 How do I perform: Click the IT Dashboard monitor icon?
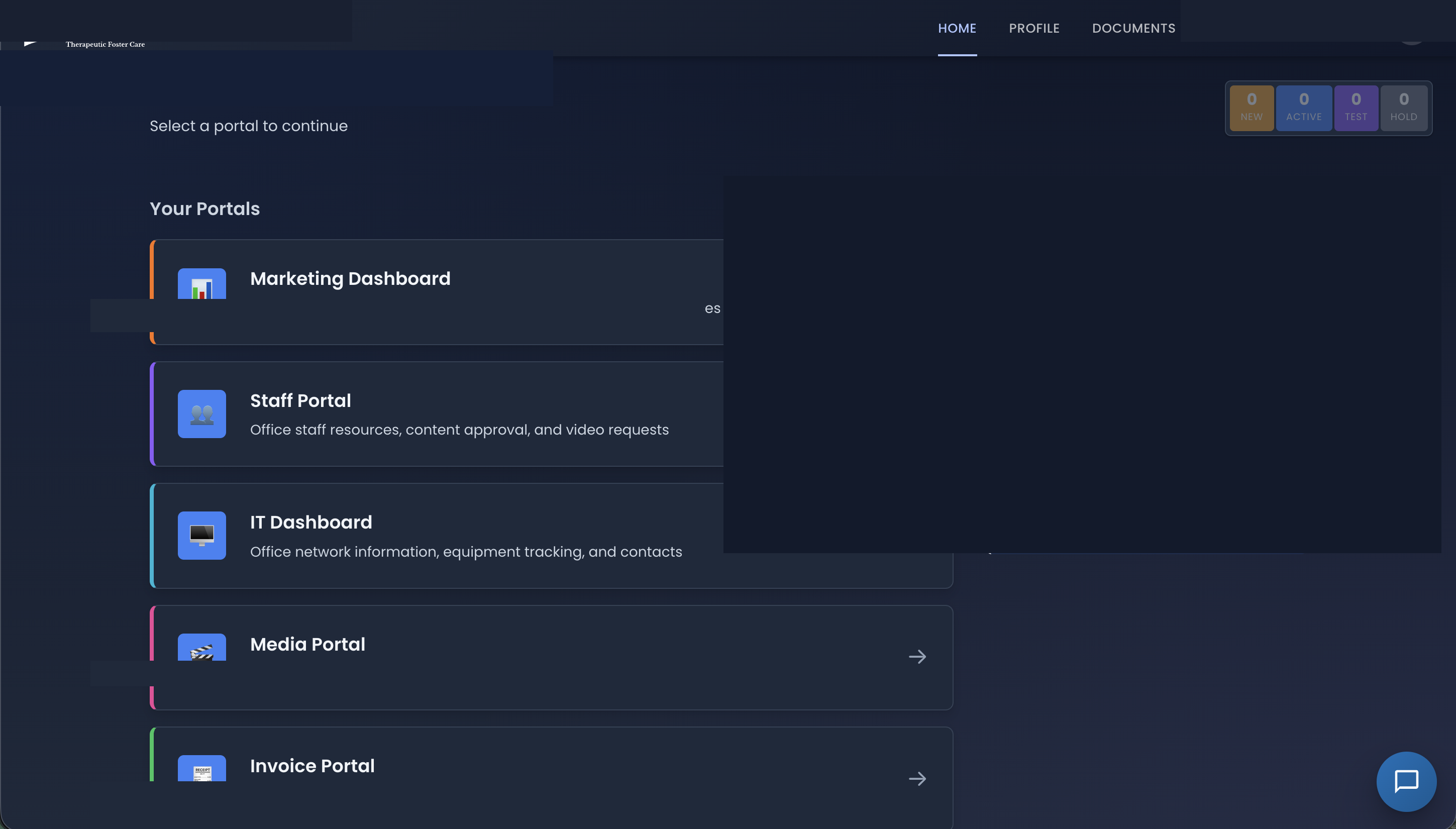201,535
